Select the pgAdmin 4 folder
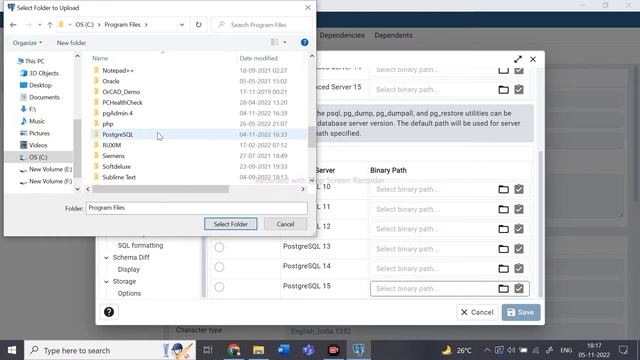 (117, 113)
